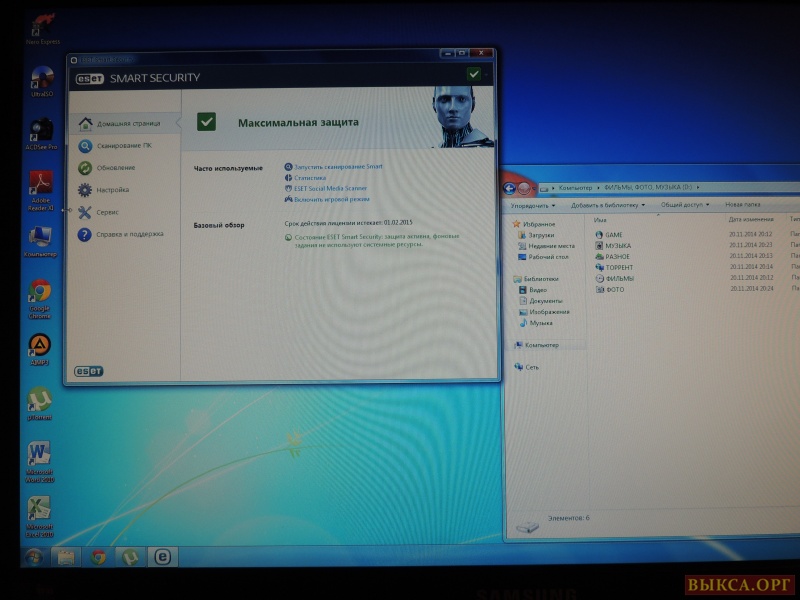Open the Справка и поддержка question-mark icon
This screenshot has width=800, height=600.
[x=86, y=234]
